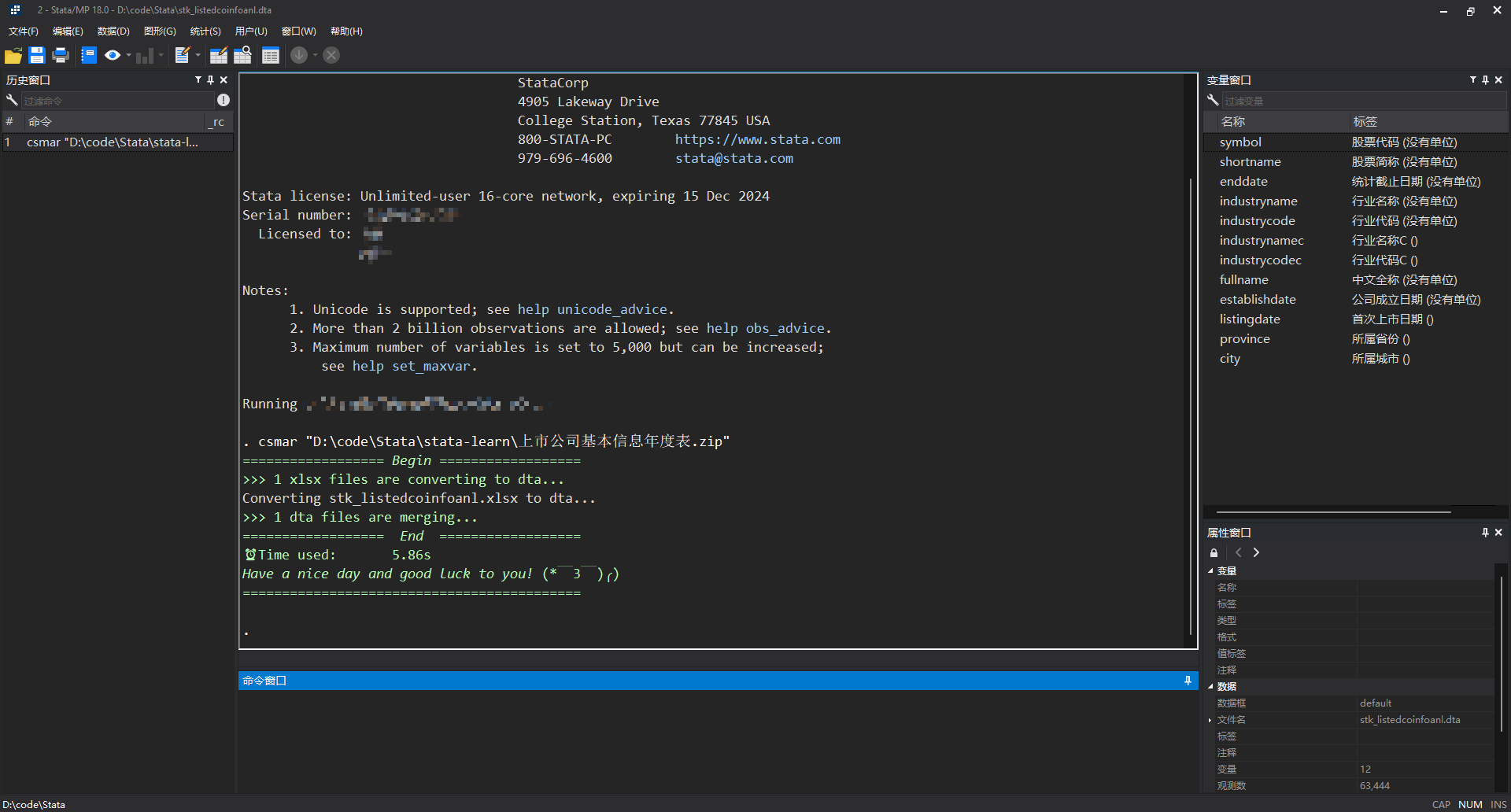The width and height of the screenshot is (1511, 812).
Task: Select the establishdate variable row
Action: (1355, 300)
